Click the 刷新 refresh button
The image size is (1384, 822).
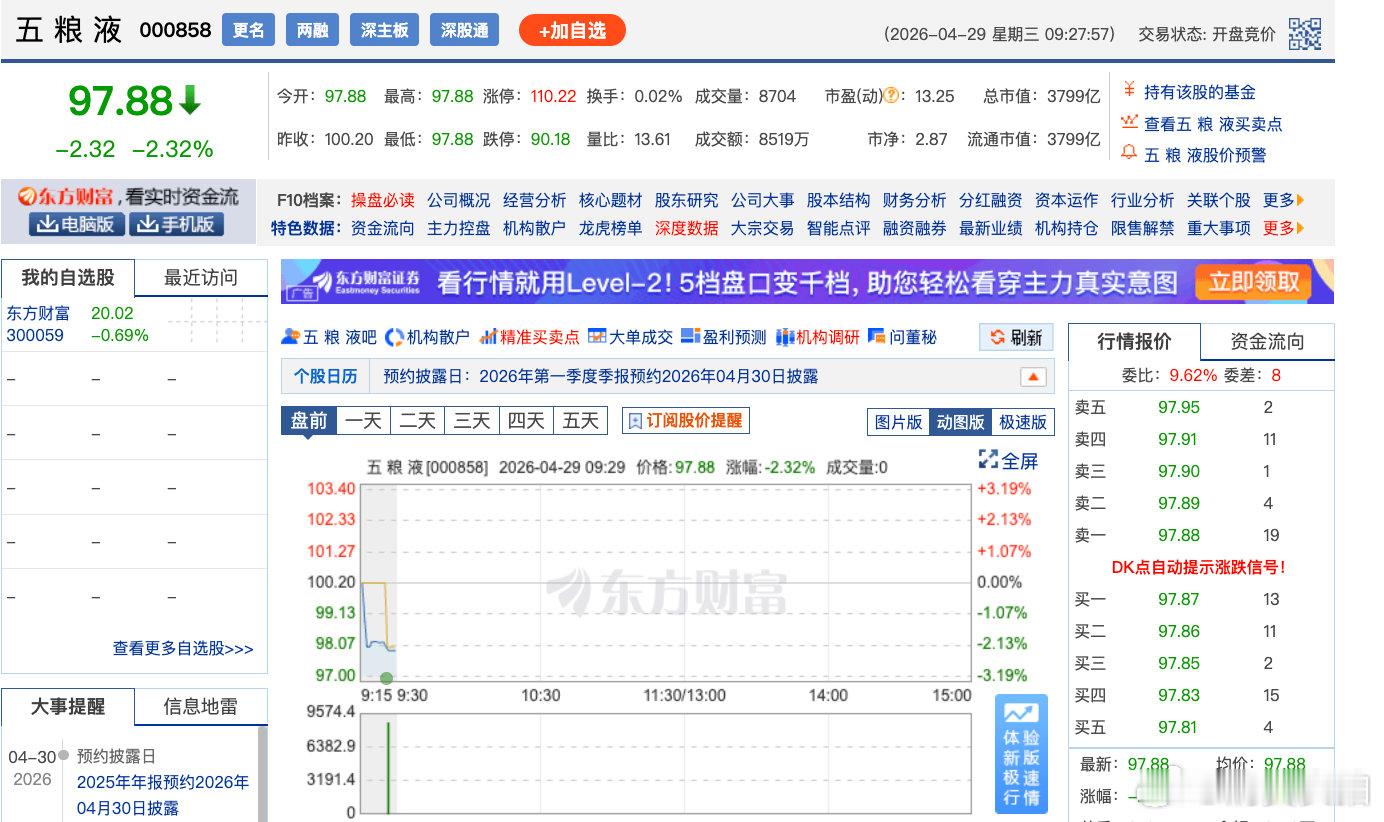[x=1016, y=338]
